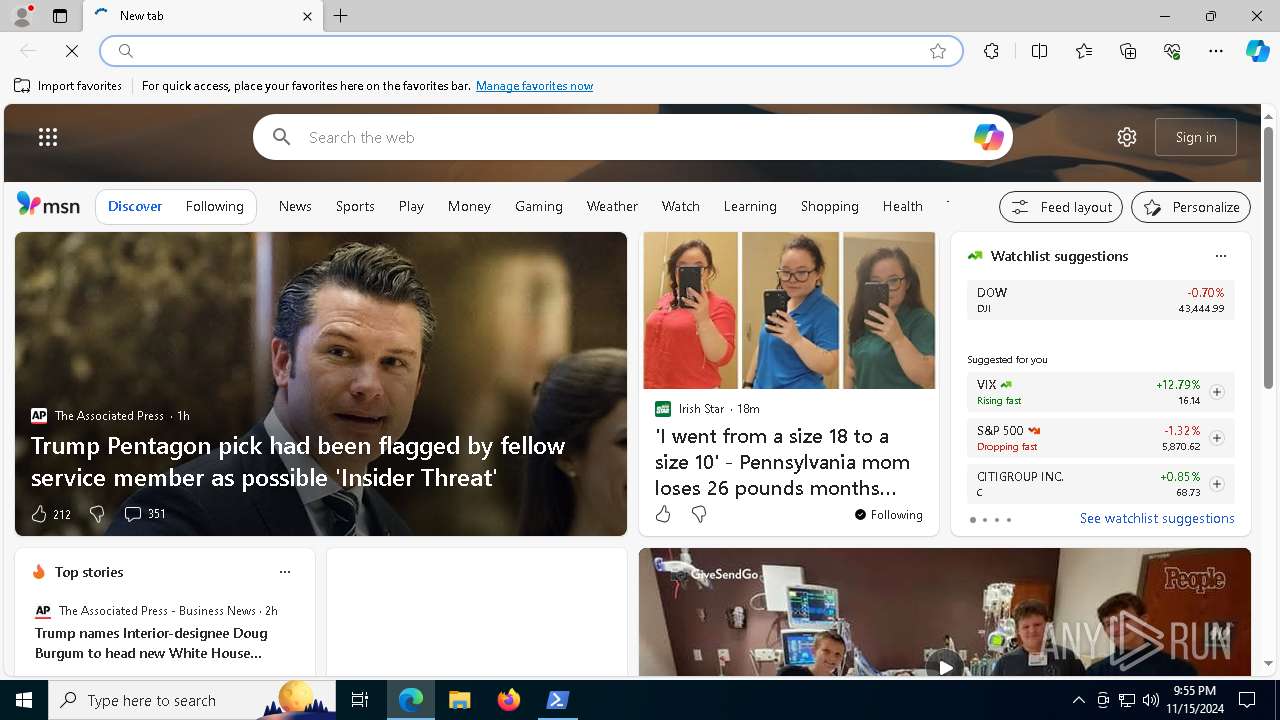Click the msn logo

click(x=48, y=205)
